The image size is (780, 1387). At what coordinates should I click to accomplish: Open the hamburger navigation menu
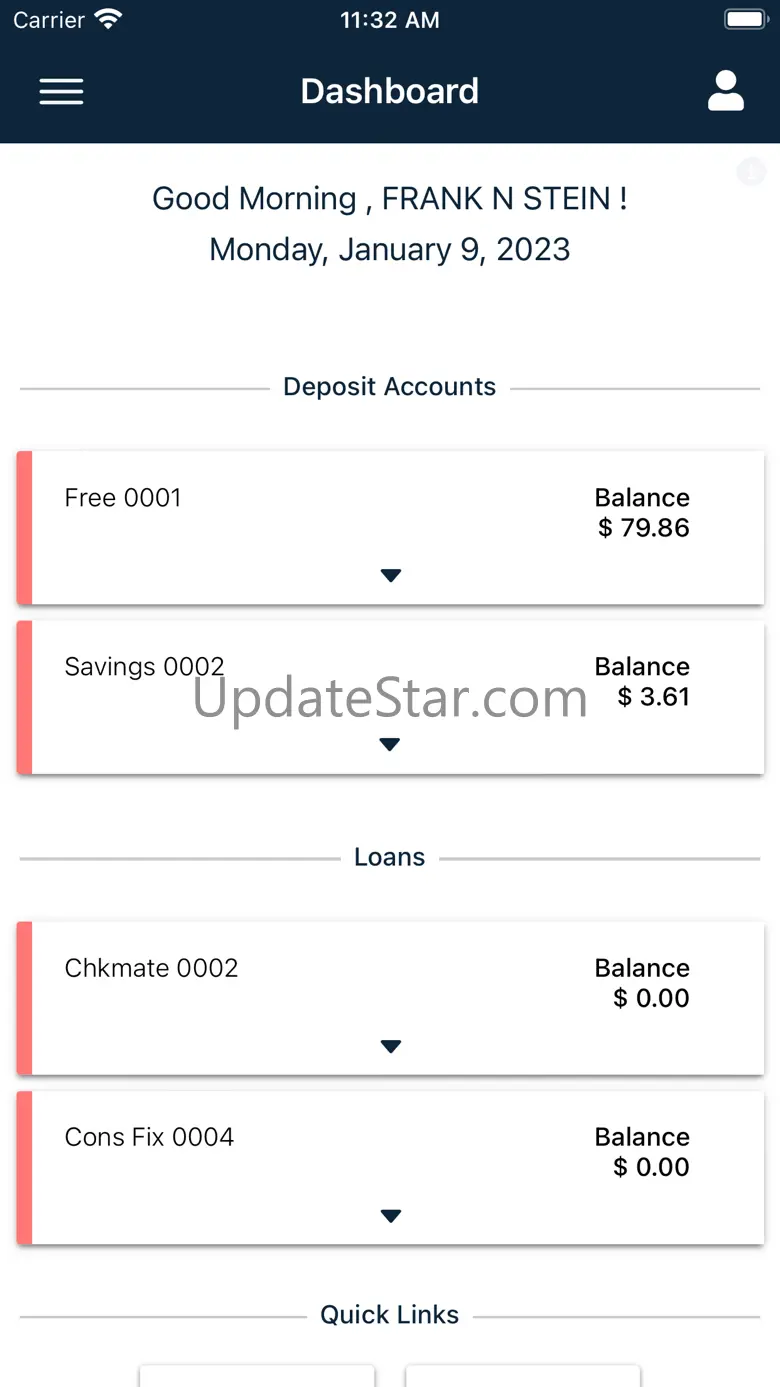(61, 92)
